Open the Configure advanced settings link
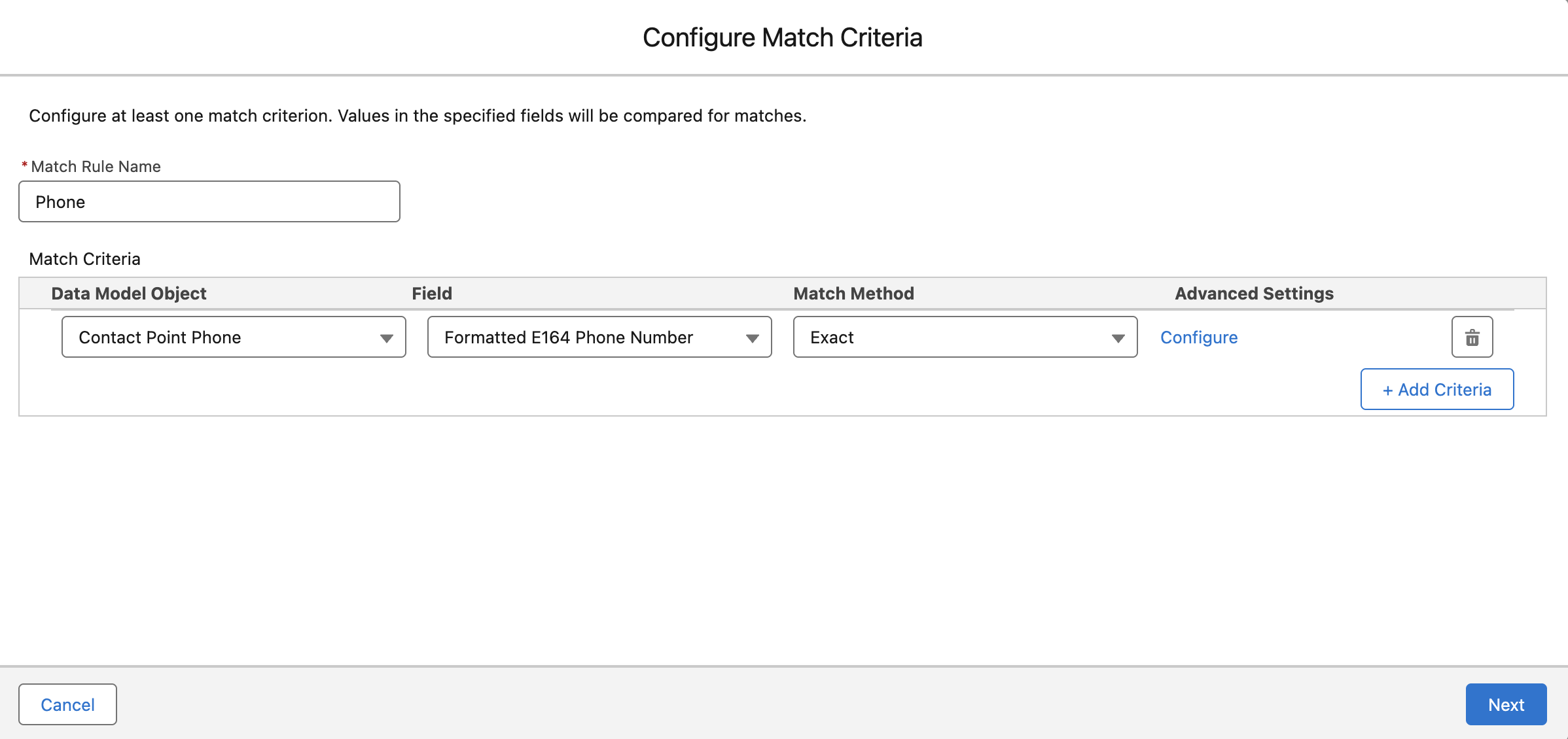Viewport: 1568px width, 739px height. (x=1199, y=337)
